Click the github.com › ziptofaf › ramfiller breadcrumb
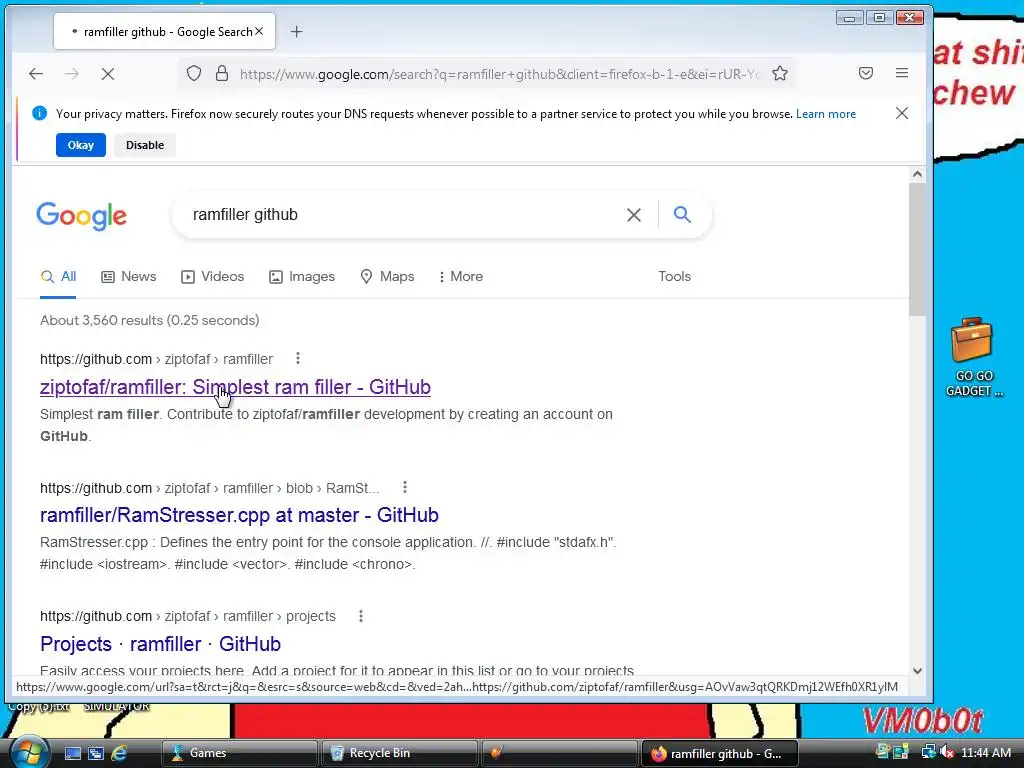Viewport: 1024px width, 768px height. [x=156, y=359]
